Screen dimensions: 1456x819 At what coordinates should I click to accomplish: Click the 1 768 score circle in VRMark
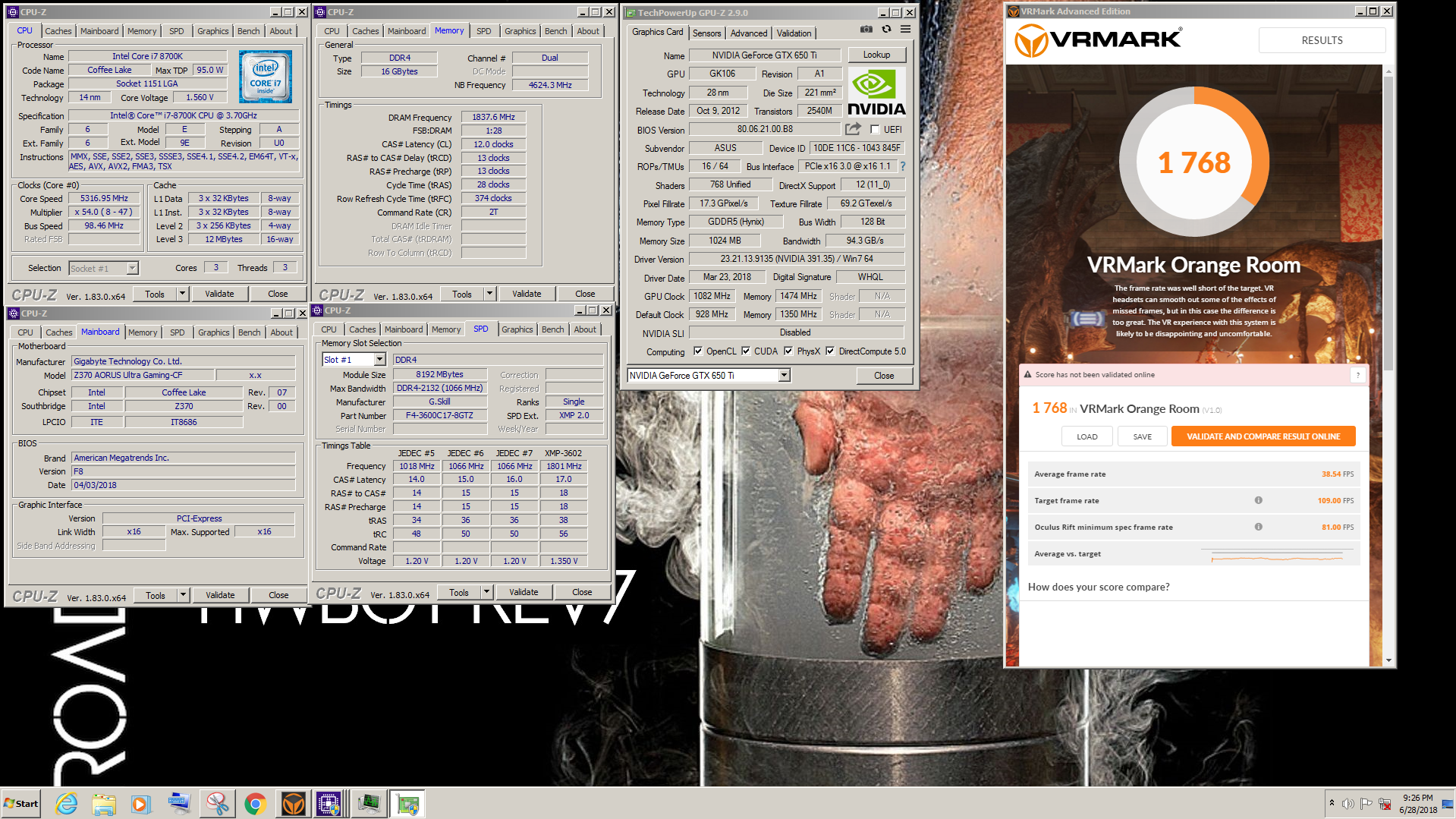(1194, 162)
